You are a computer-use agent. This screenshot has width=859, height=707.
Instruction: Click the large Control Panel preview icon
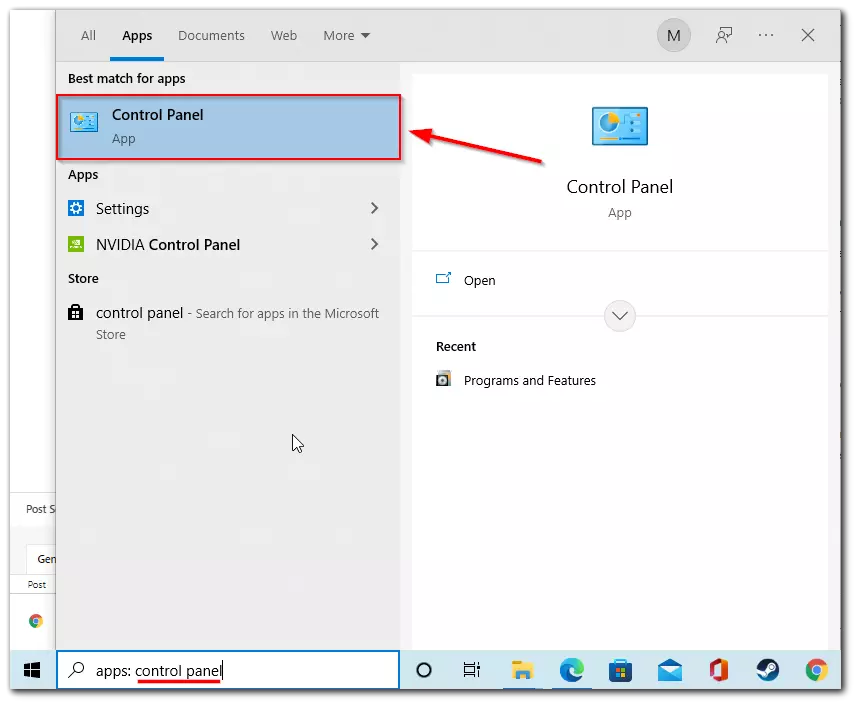(620, 127)
